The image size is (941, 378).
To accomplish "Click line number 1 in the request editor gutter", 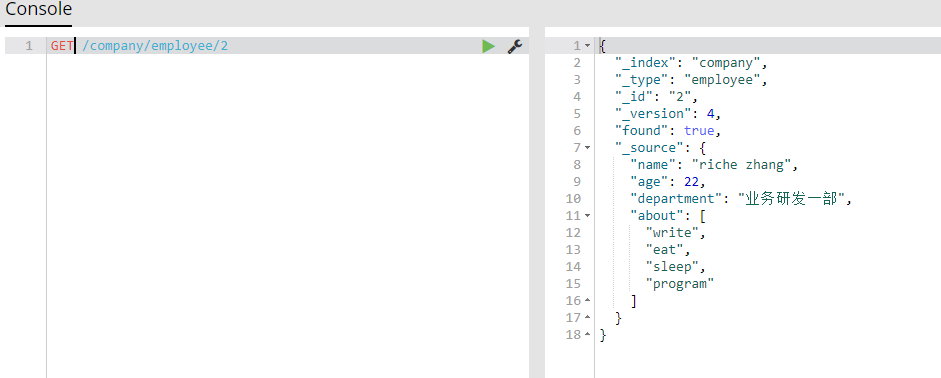I will 29,46.
